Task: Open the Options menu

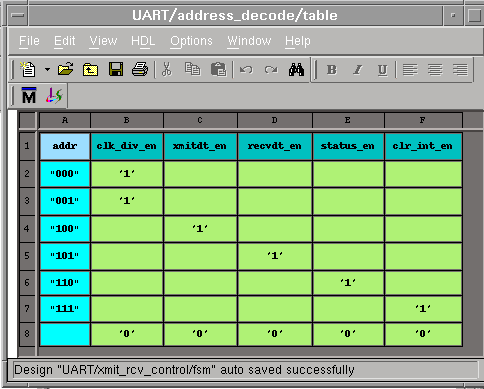Action: coord(191,41)
